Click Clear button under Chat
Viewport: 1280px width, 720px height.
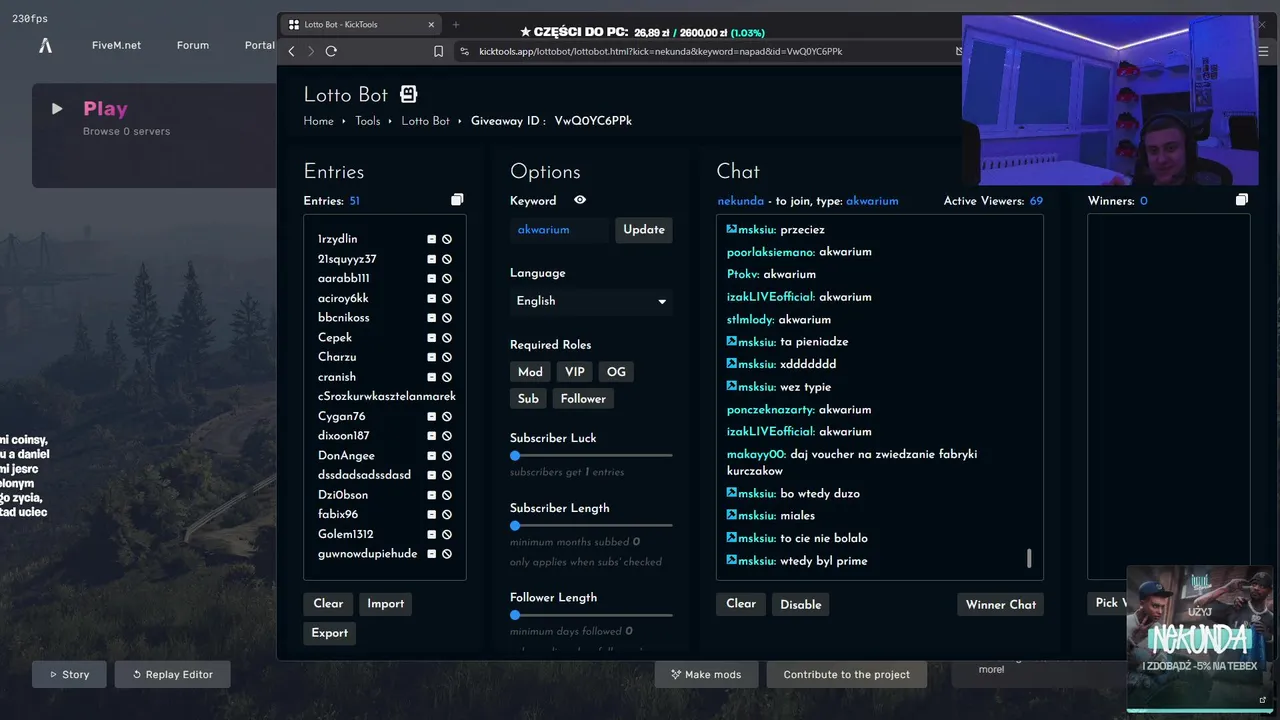(741, 604)
